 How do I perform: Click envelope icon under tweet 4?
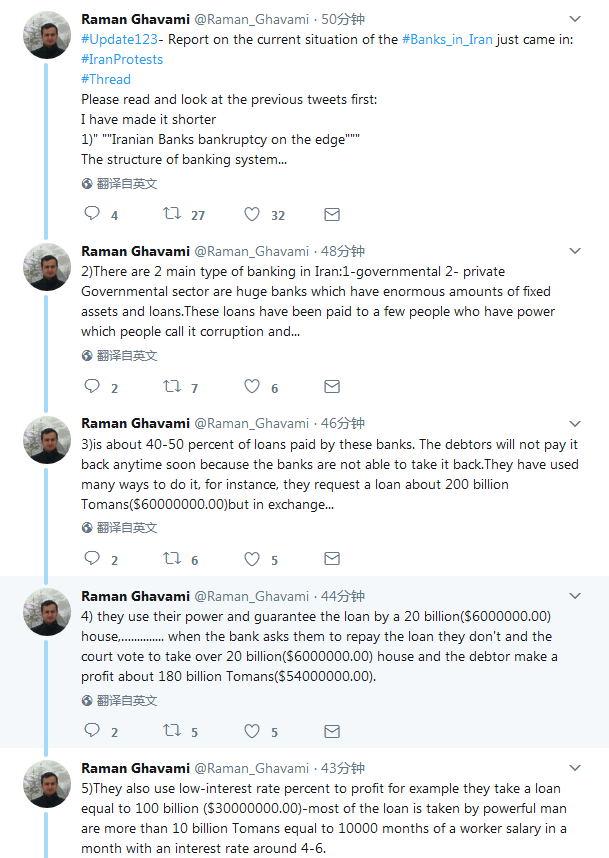[332, 731]
